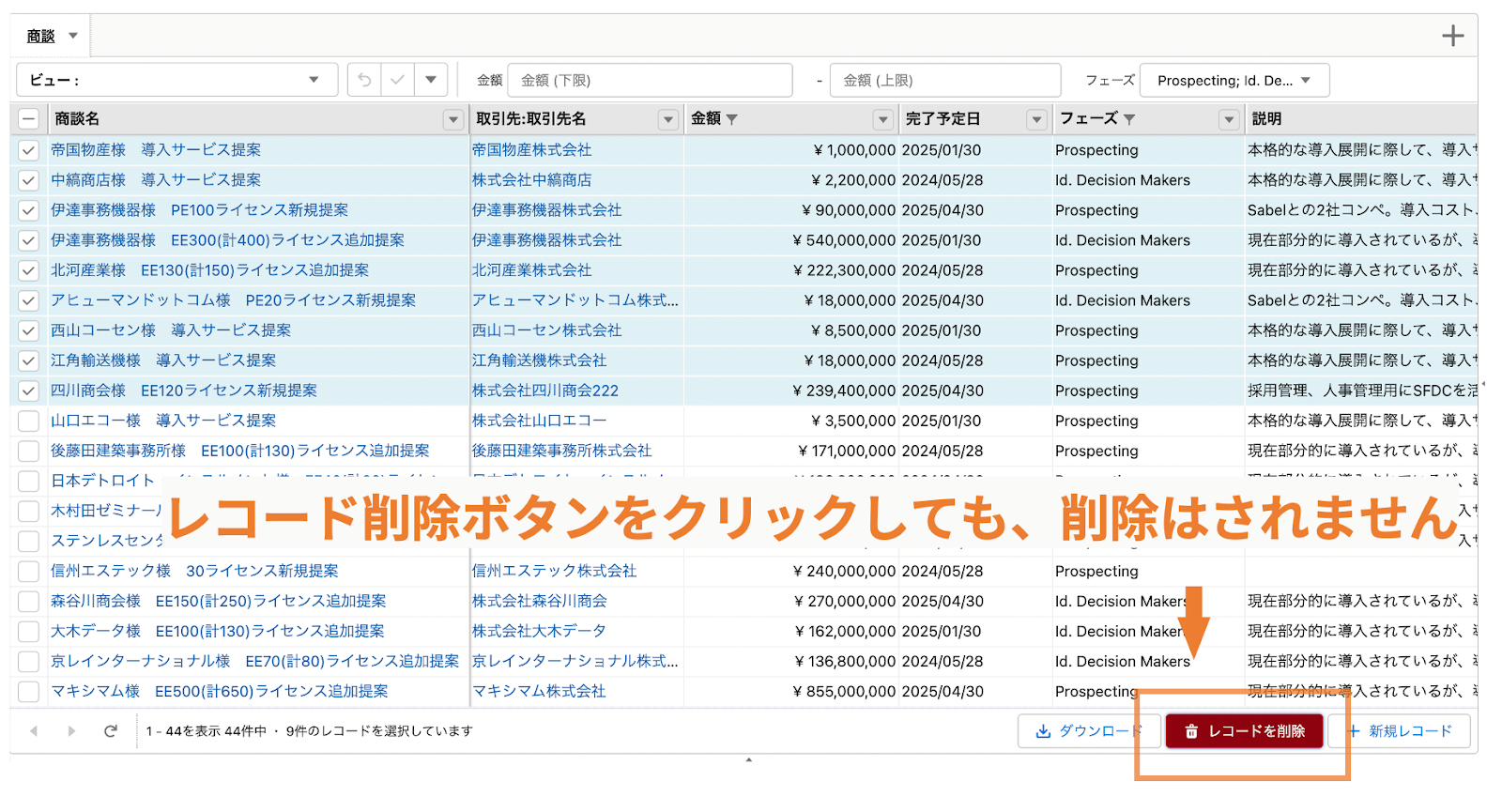
Task: Click the レコードを削除 button
Action: (x=1245, y=730)
